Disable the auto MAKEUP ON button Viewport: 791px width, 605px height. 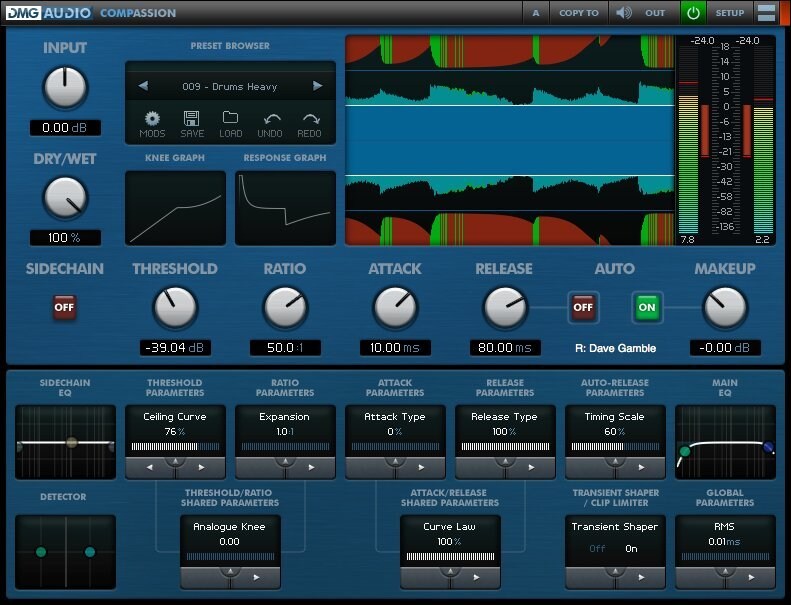647,307
